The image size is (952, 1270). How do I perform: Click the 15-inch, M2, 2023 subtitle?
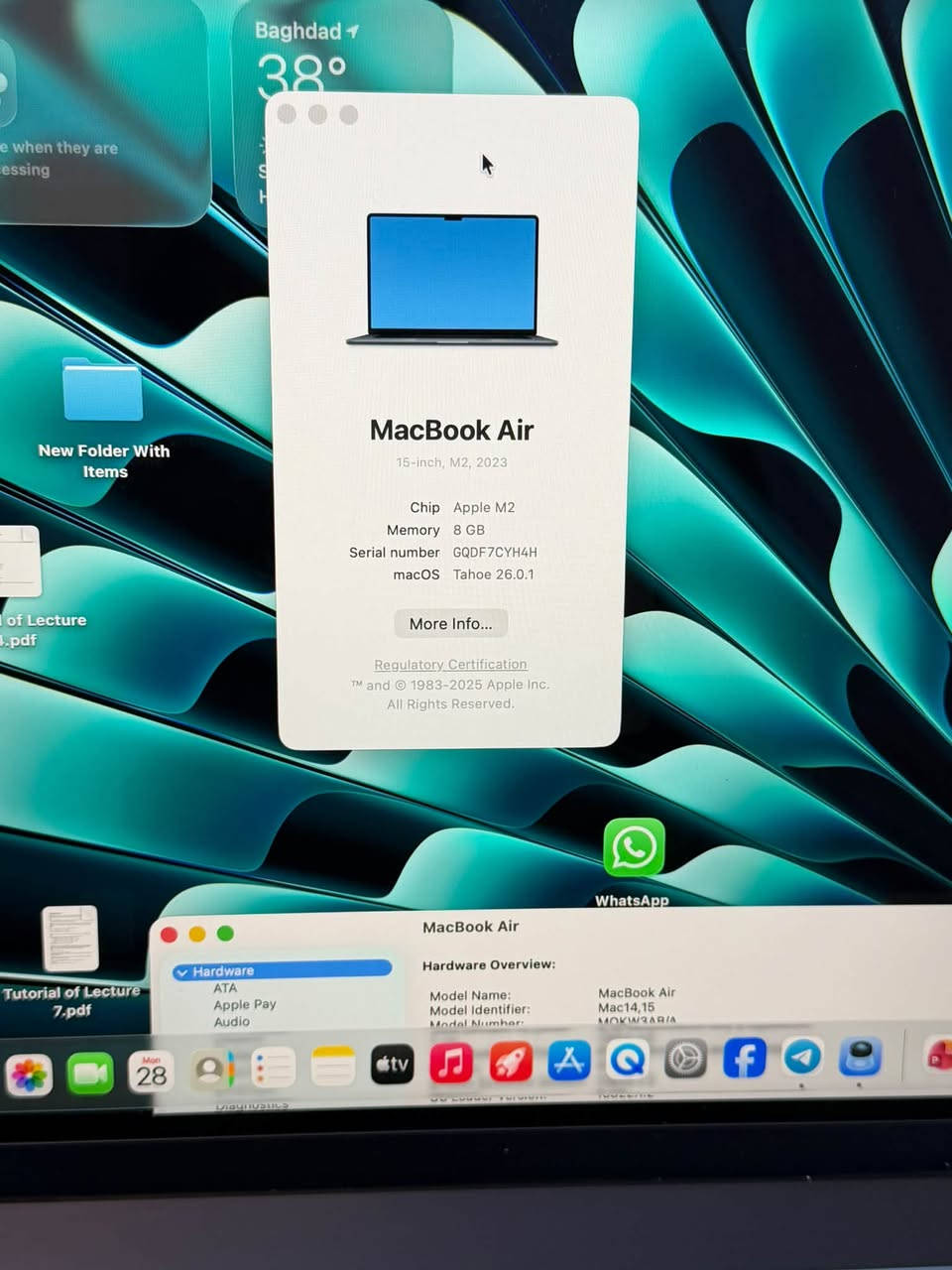[x=451, y=462]
